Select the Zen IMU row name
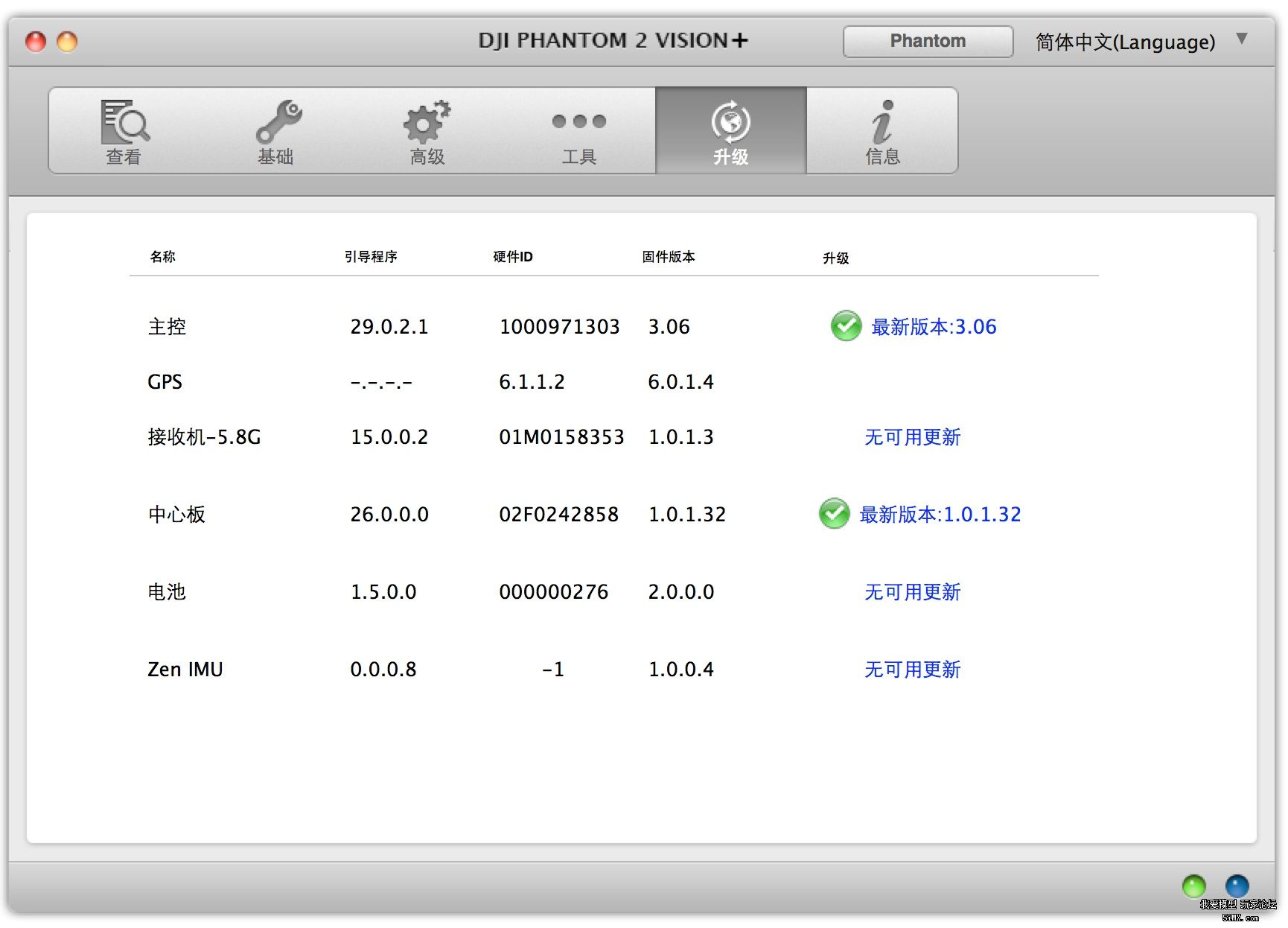The height and width of the screenshot is (928, 1288). tap(185, 669)
